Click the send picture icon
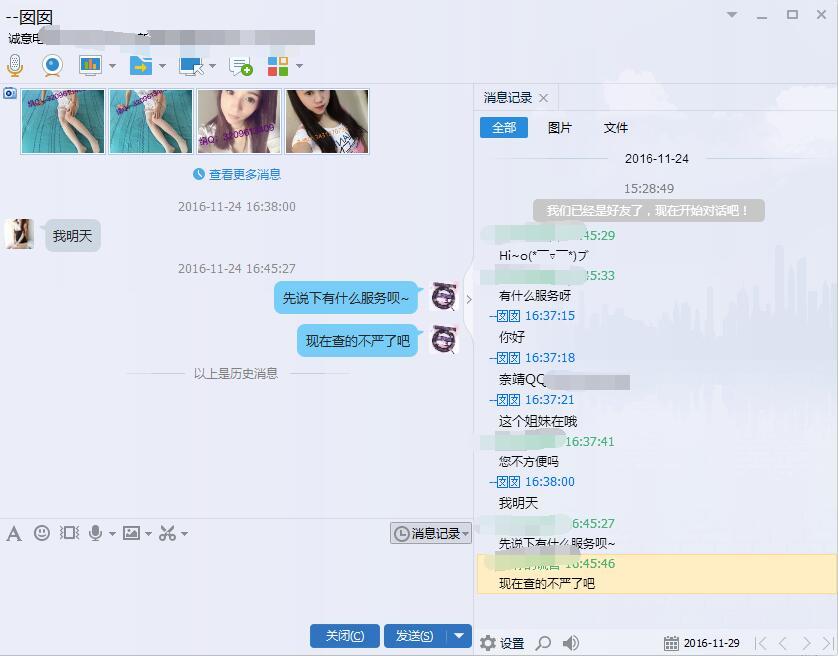Image resolution: width=838 pixels, height=656 pixels. pos(131,533)
